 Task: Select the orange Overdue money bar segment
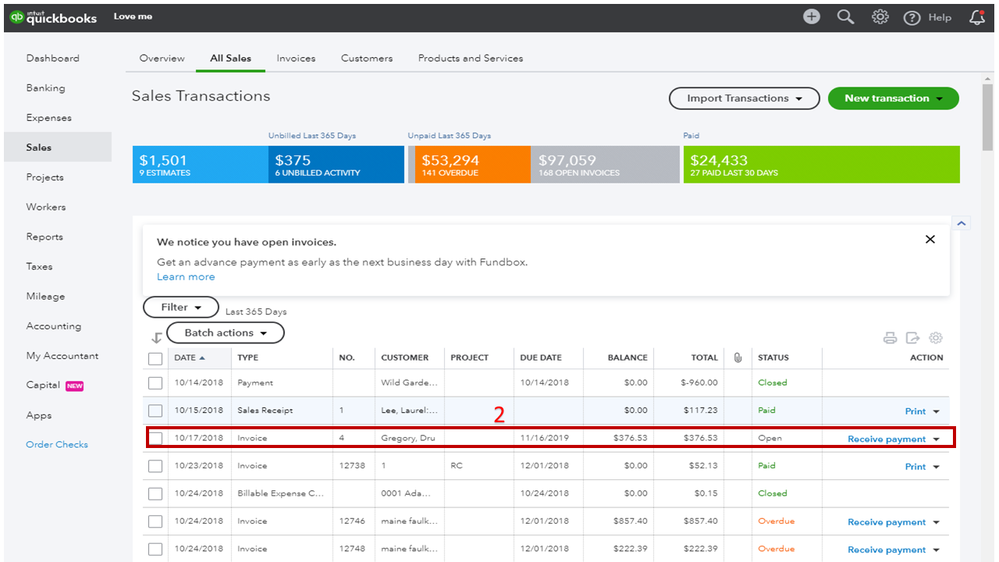point(468,165)
